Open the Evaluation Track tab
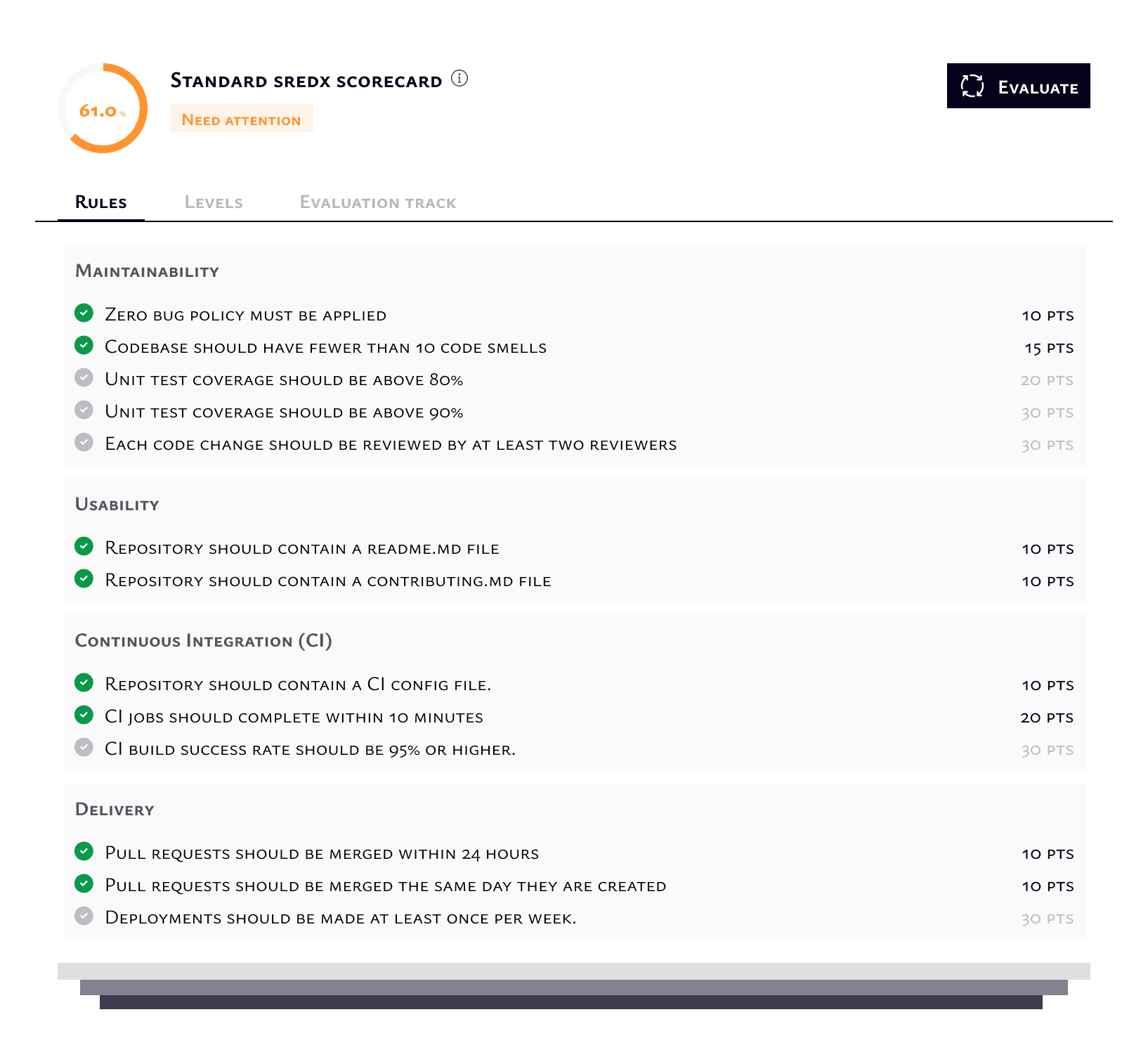The width and height of the screenshot is (1148, 1050). click(x=378, y=203)
